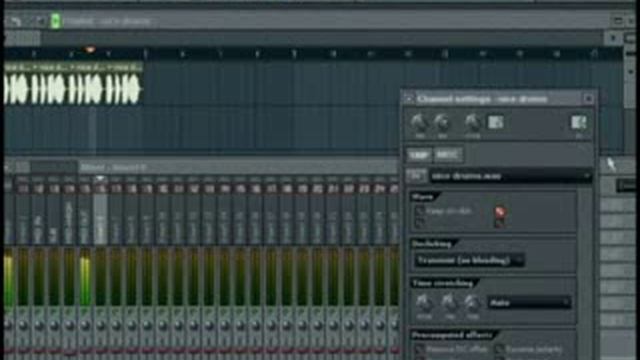Adjust pan knob of mixer track 12
This screenshot has width=640, height=360.
(194, 325)
